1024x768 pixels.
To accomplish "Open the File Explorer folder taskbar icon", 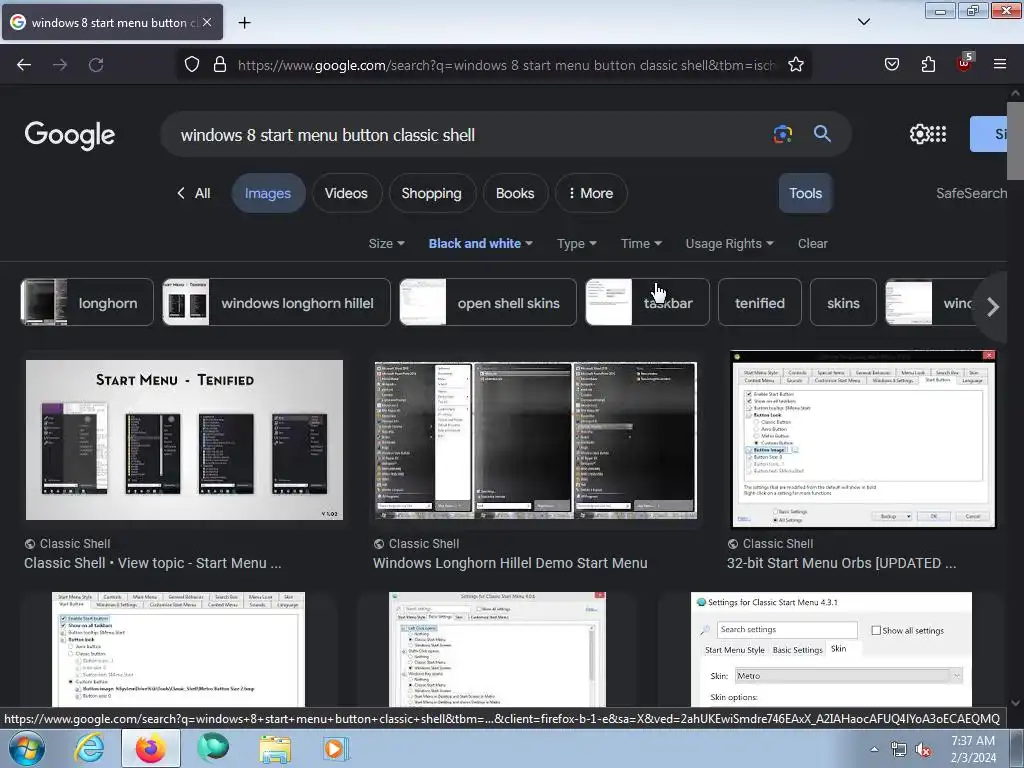I will click(x=275, y=748).
